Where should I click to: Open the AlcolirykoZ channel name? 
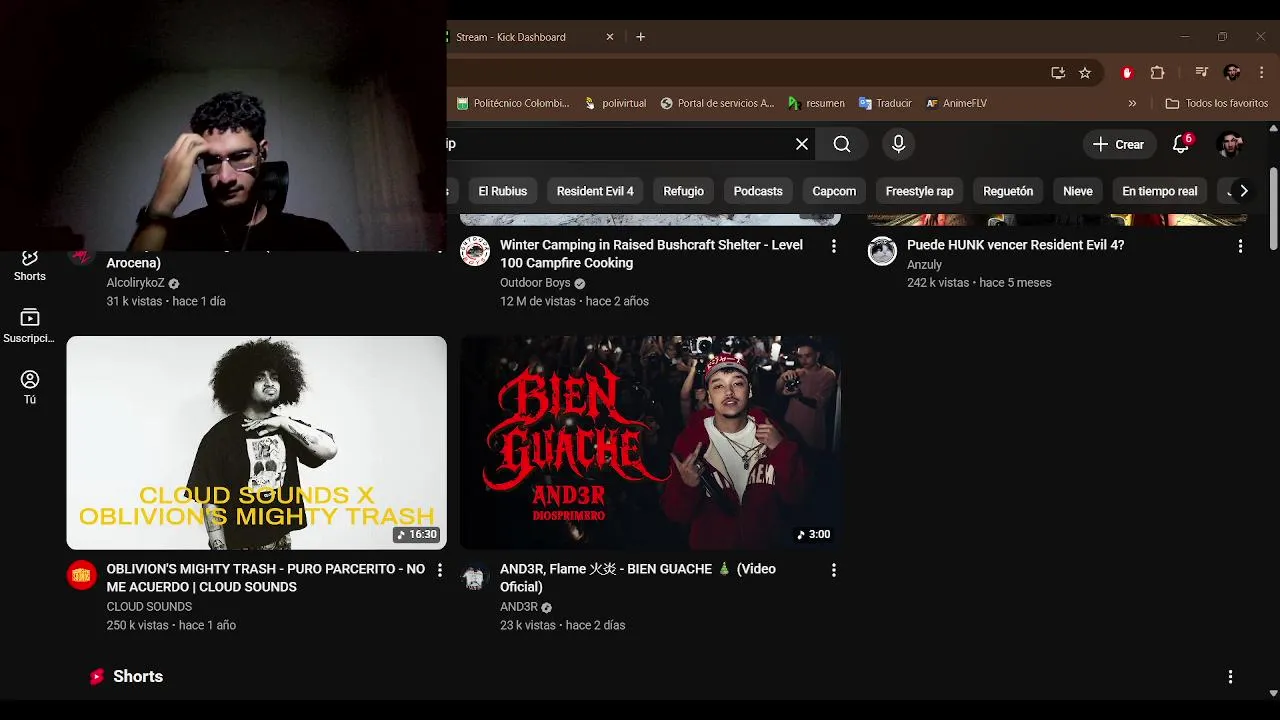click(x=135, y=283)
